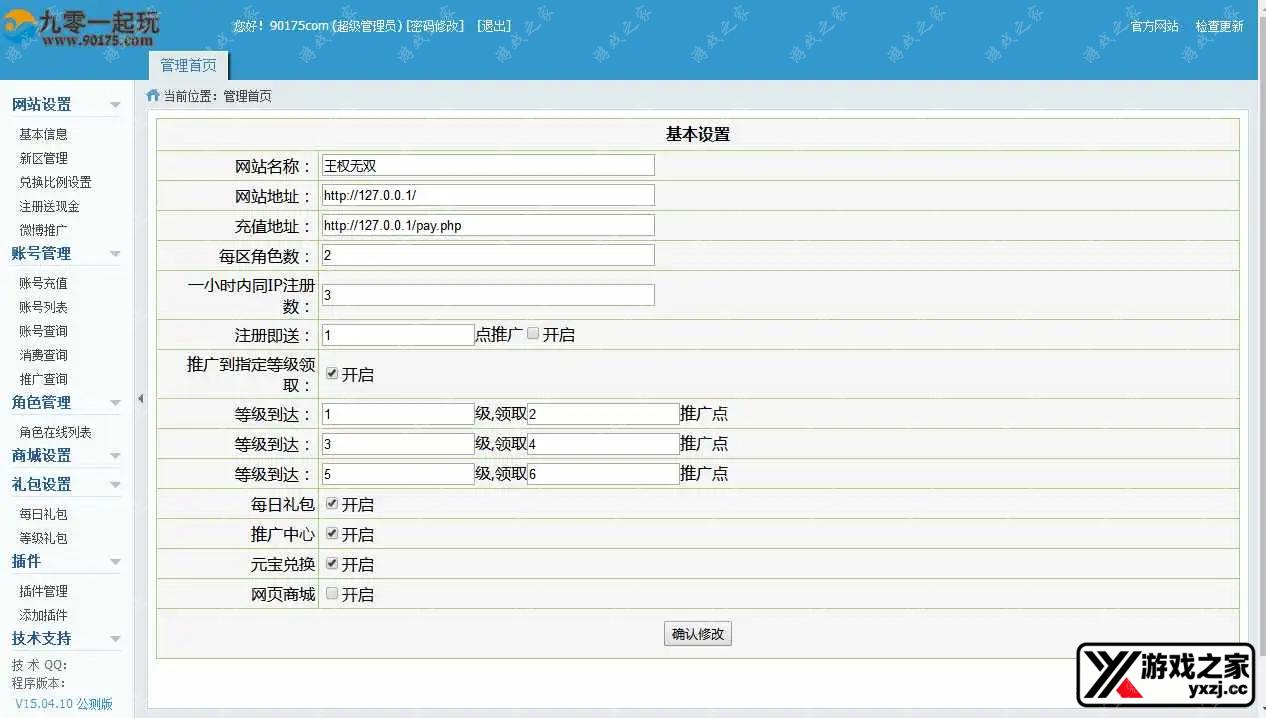Uncheck the 每日礼包 开启 checkbox
This screenshot has width=1266, height=718.
coord(332,503)
